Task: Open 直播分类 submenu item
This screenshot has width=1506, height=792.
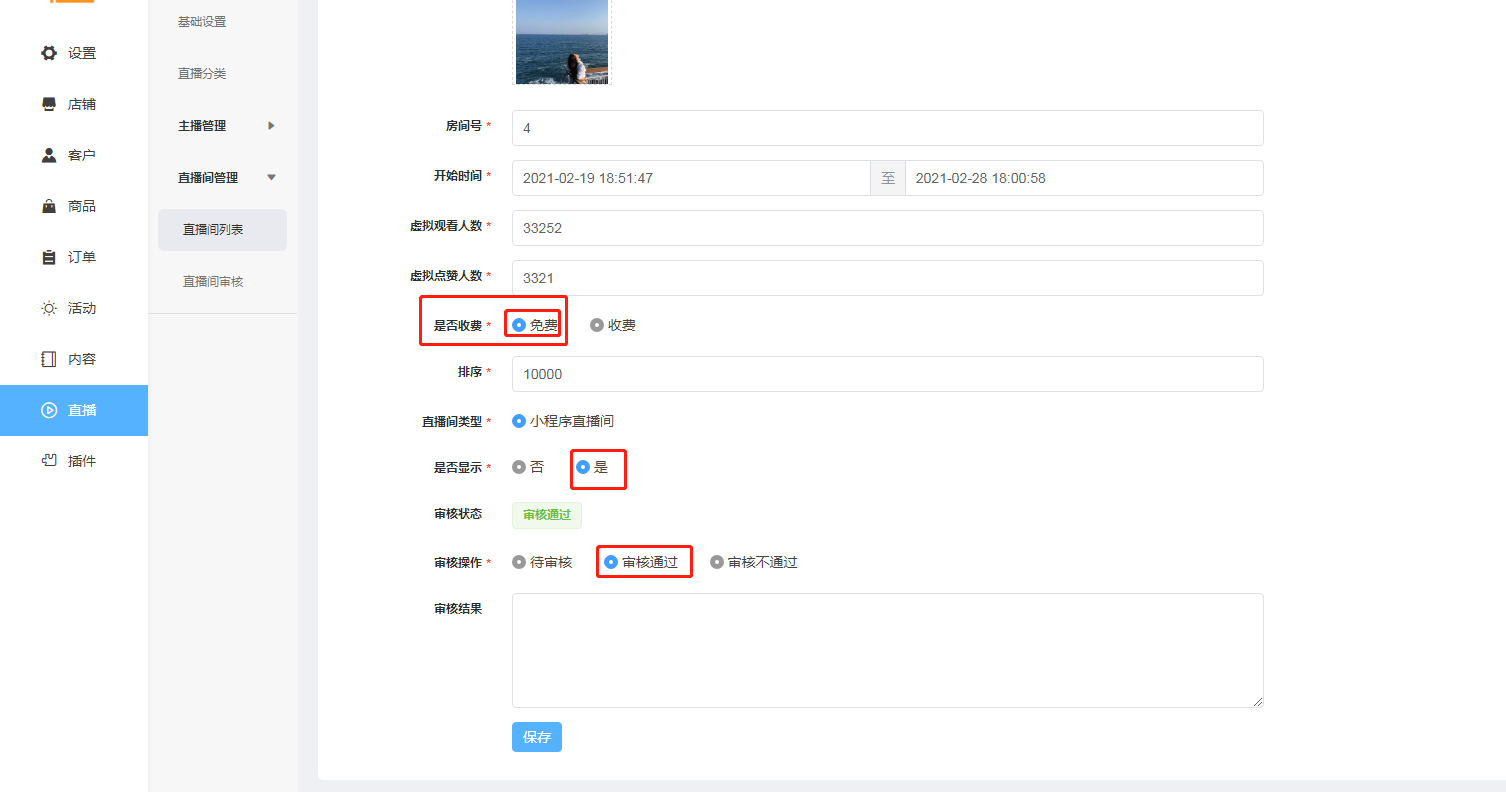Action: (x=202, y=74)
